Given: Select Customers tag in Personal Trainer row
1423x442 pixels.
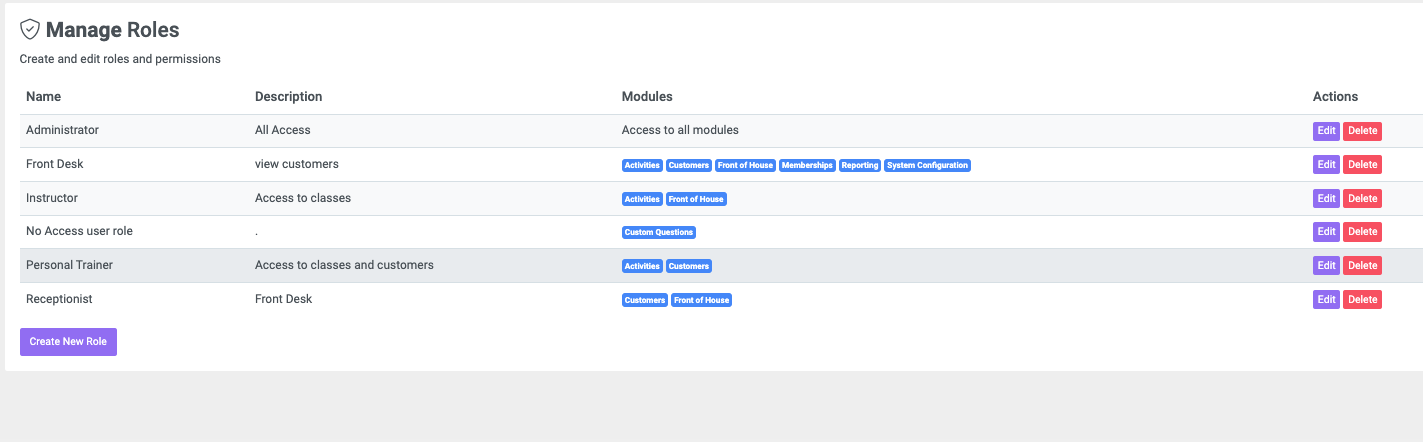Looking at the screenshot, I should [x=688, y=266].
